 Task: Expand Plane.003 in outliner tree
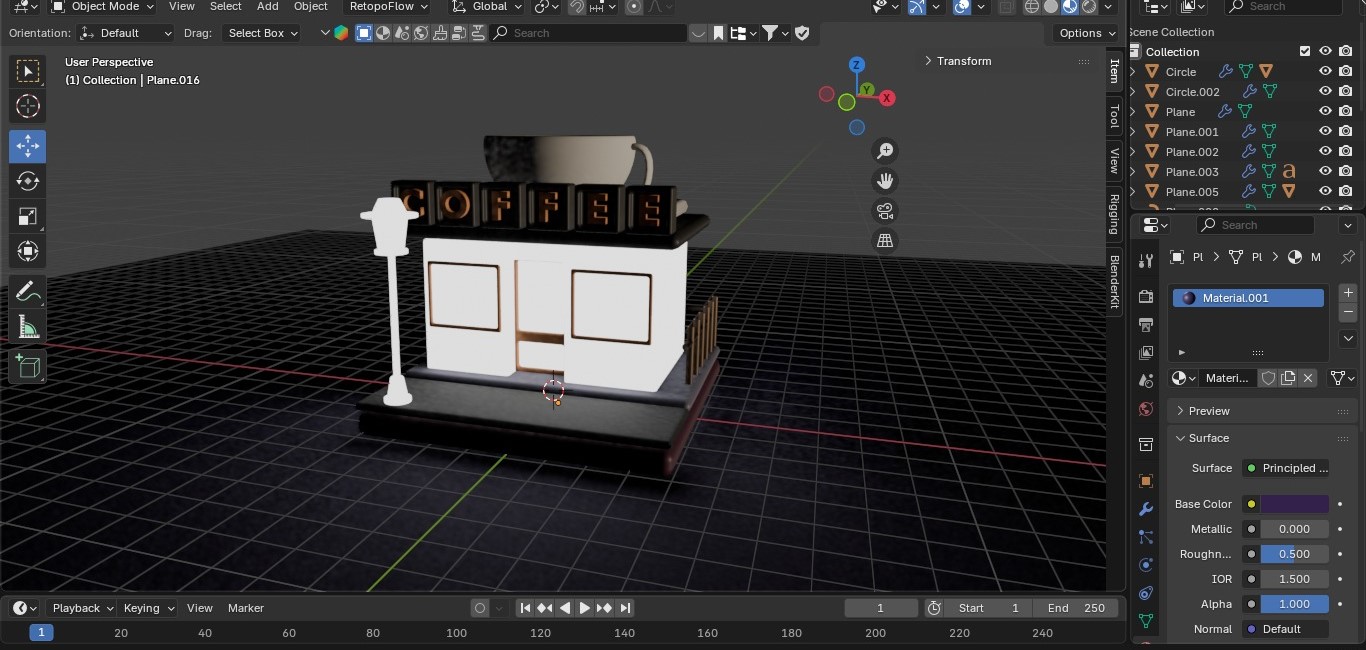pos(1133,172)
